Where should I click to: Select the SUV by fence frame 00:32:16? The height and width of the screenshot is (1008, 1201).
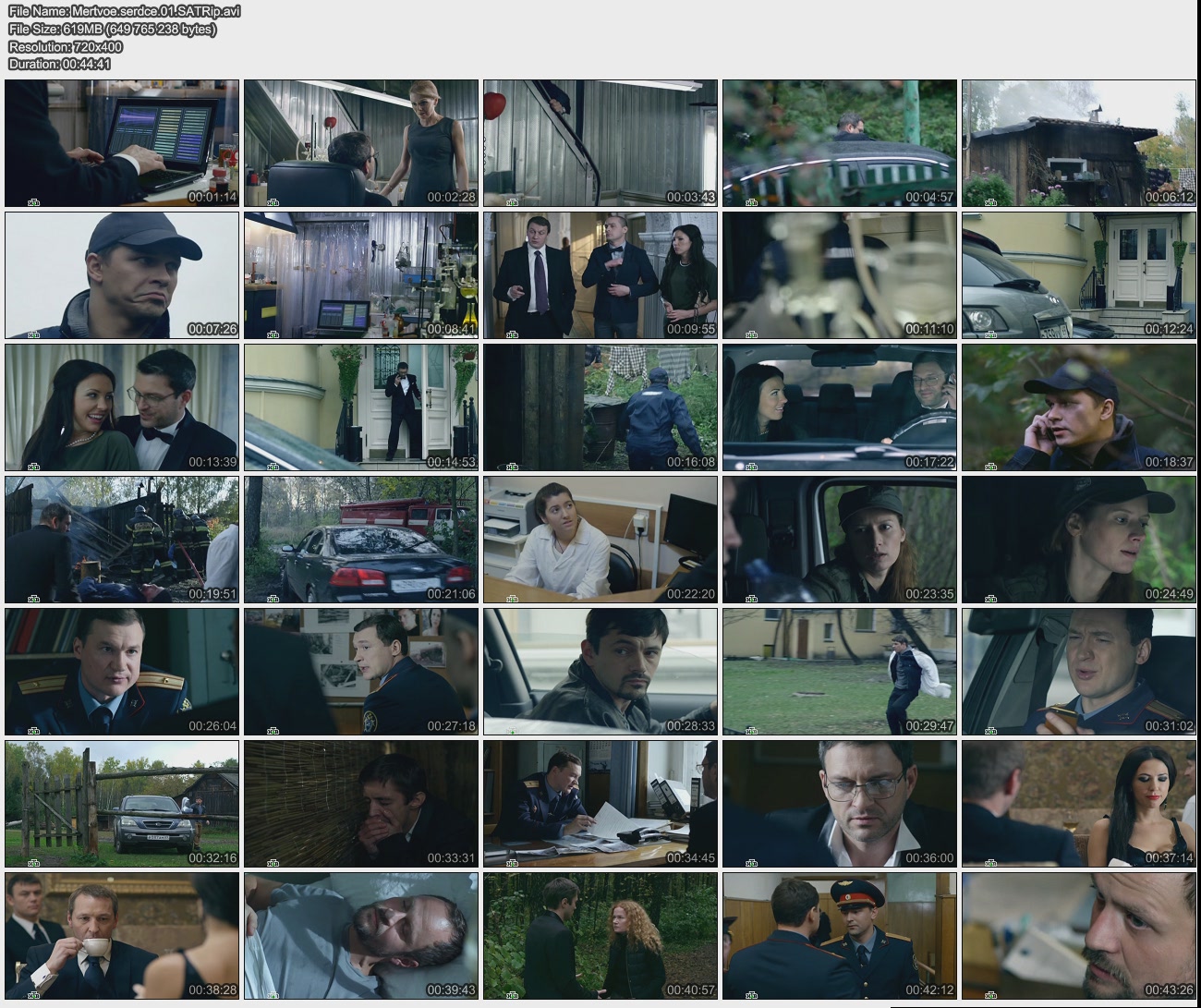tap(122, 804)
